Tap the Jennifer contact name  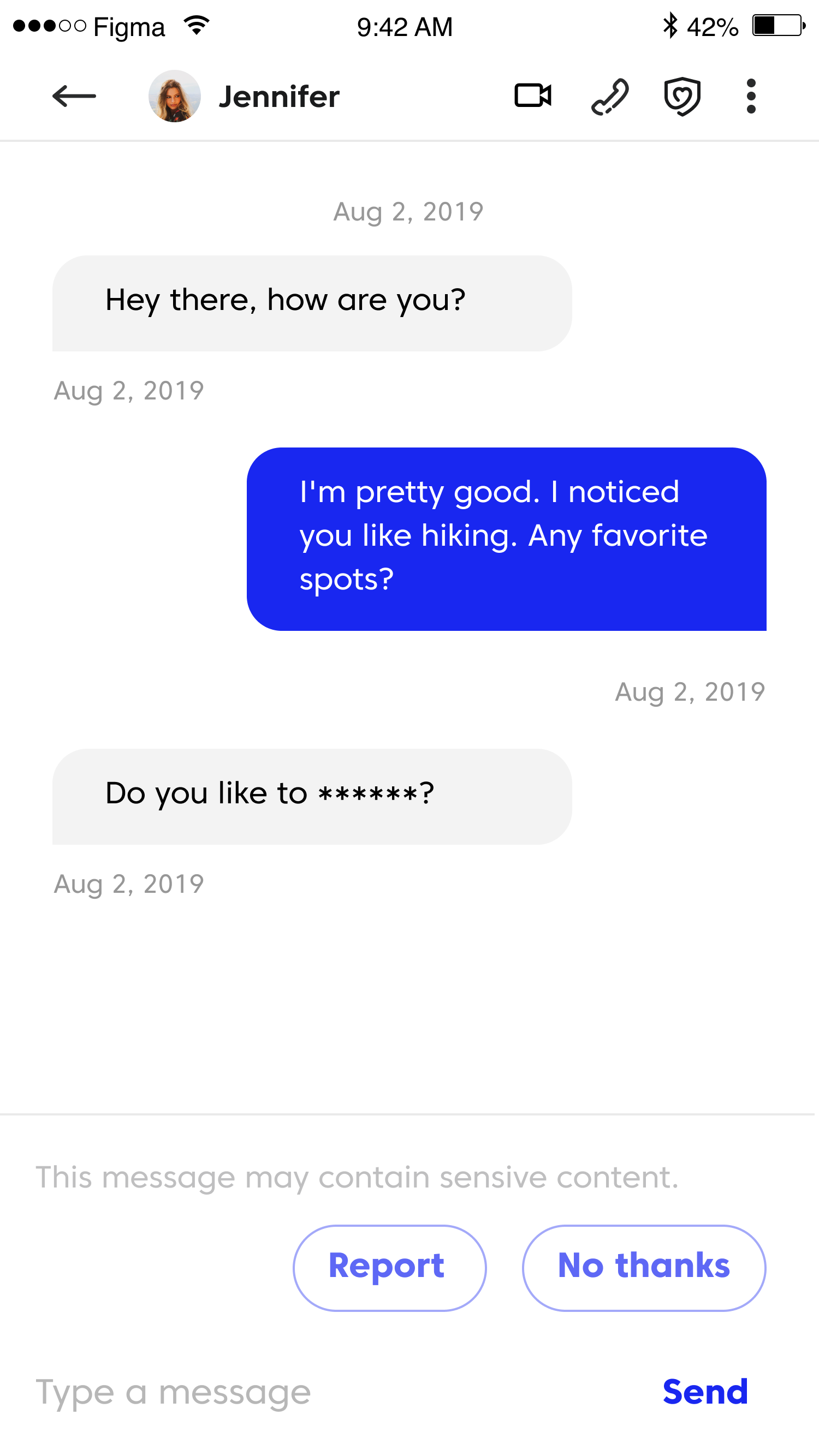click(x=279, y=97)
